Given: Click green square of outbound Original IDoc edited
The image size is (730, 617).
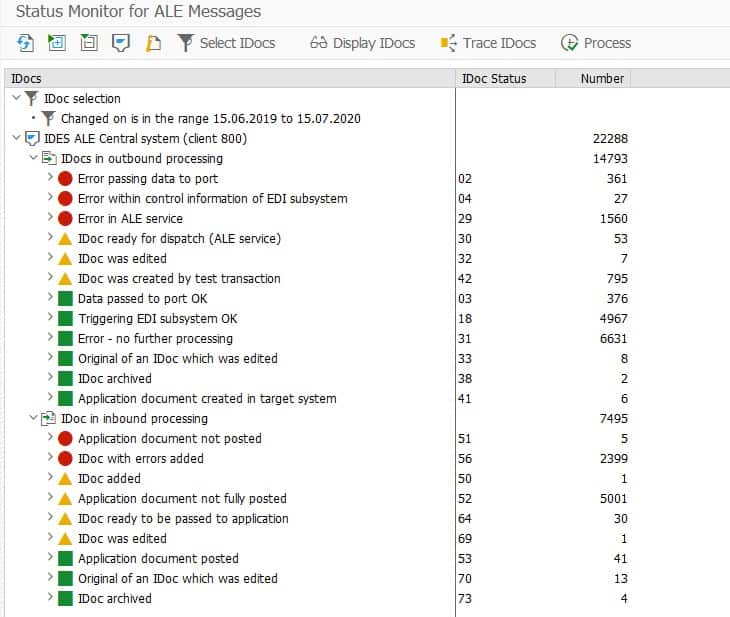Looking at the screenshot, I should pos(65,359).
